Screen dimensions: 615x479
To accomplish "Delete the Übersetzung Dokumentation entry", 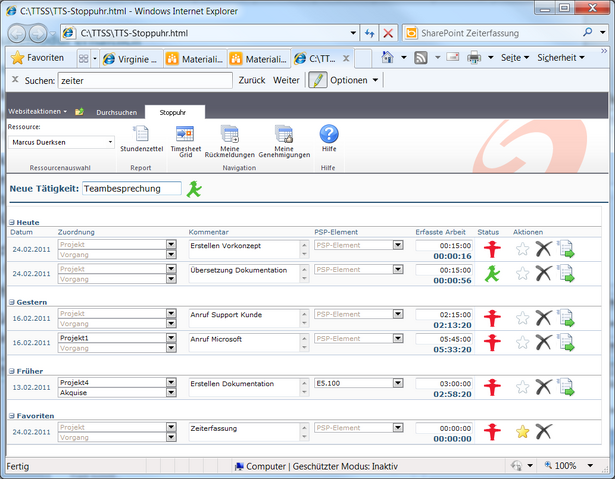I will tap(544, 273).
